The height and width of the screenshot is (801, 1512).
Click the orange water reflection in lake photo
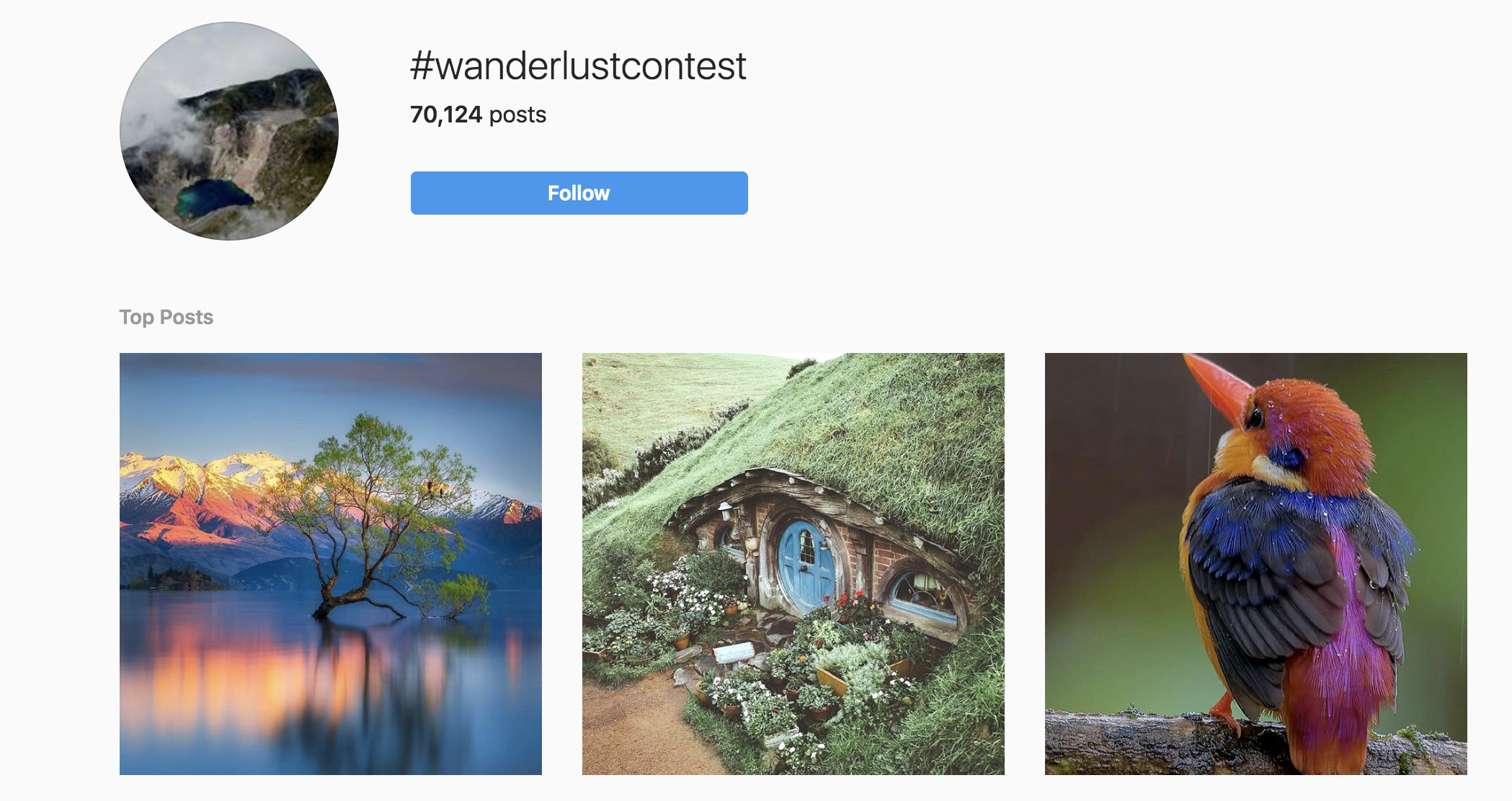[x=238, y=677]
